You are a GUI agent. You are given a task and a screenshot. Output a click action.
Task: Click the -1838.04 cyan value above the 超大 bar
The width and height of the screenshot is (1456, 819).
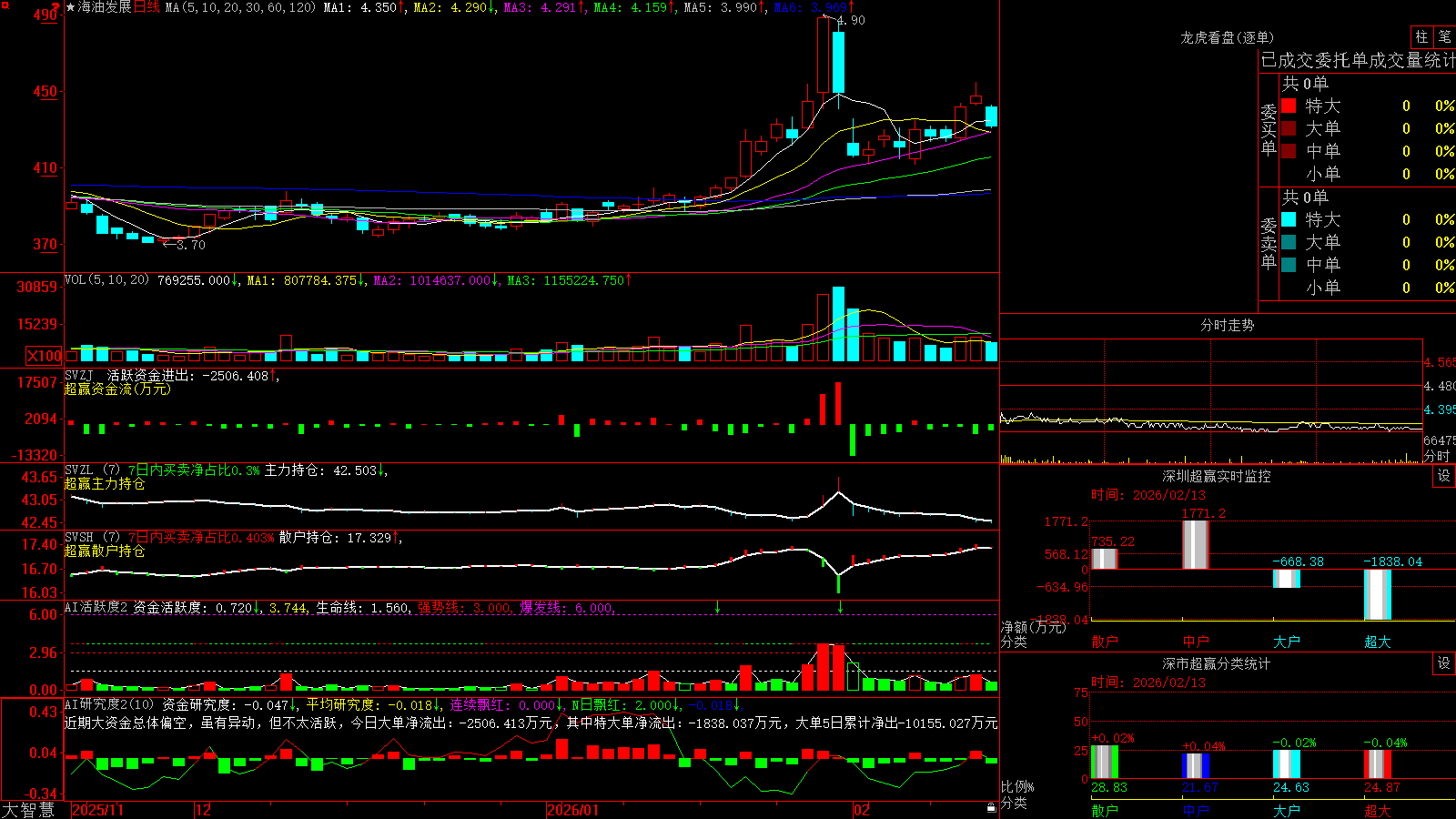(x=1392, y=561)
